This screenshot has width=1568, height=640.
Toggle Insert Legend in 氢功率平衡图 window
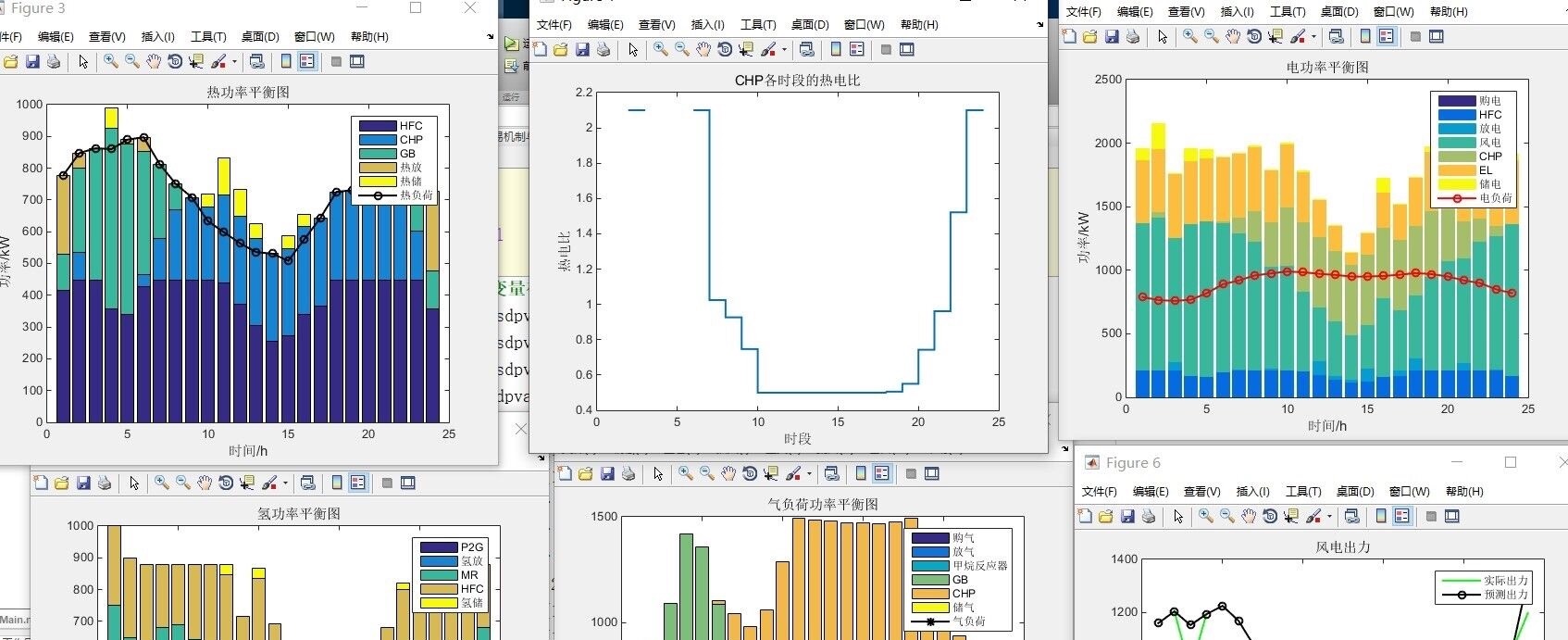358,483
